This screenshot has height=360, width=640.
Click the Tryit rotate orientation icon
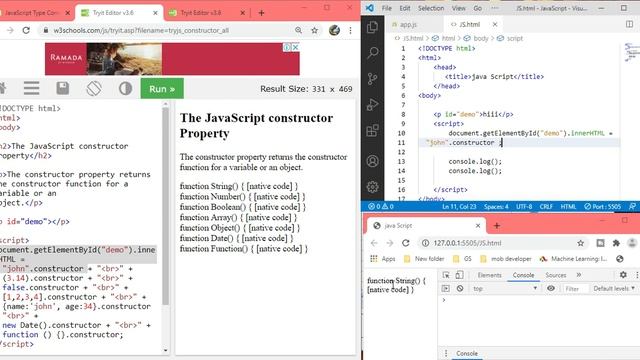point(94,88)
